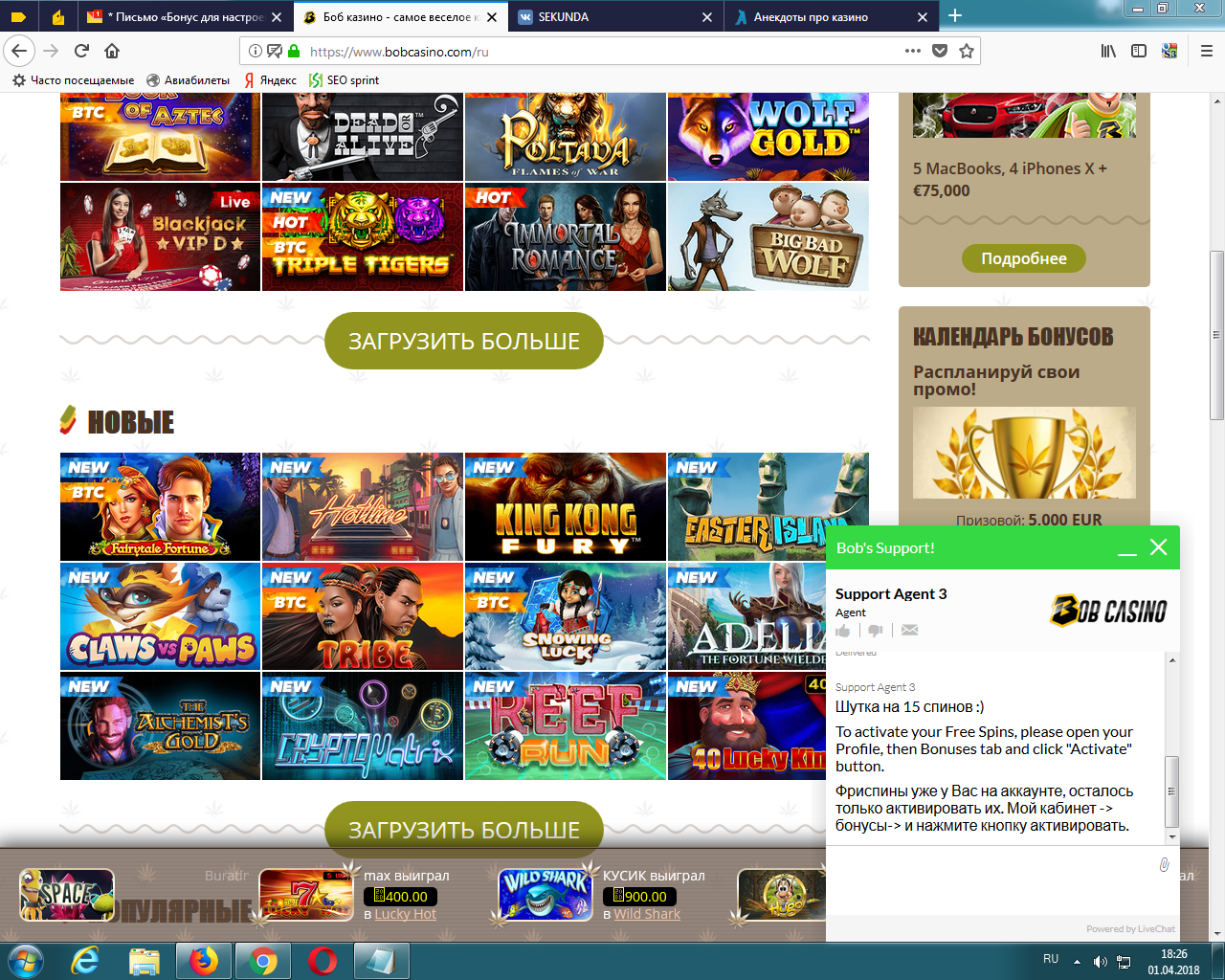Open the Dead or Alive game
The image size is (1225, 980).
point(363,137)
